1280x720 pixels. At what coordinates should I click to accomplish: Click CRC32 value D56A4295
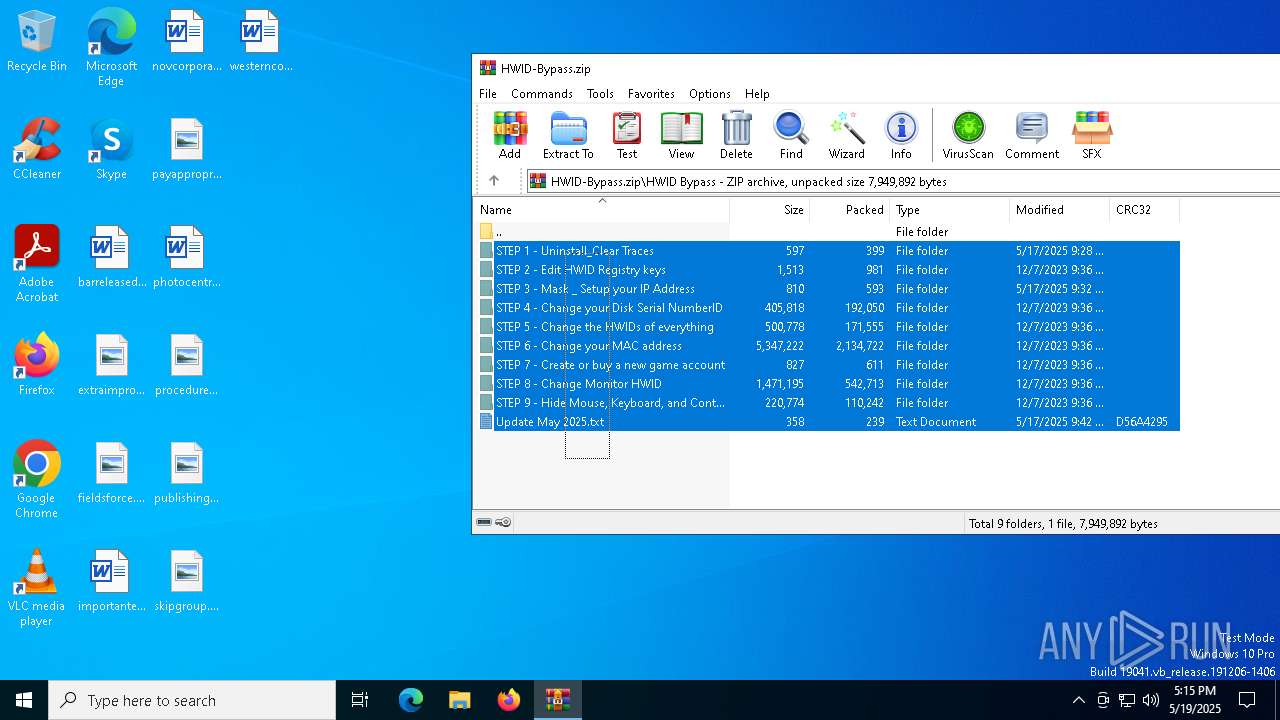(1142, 422)
